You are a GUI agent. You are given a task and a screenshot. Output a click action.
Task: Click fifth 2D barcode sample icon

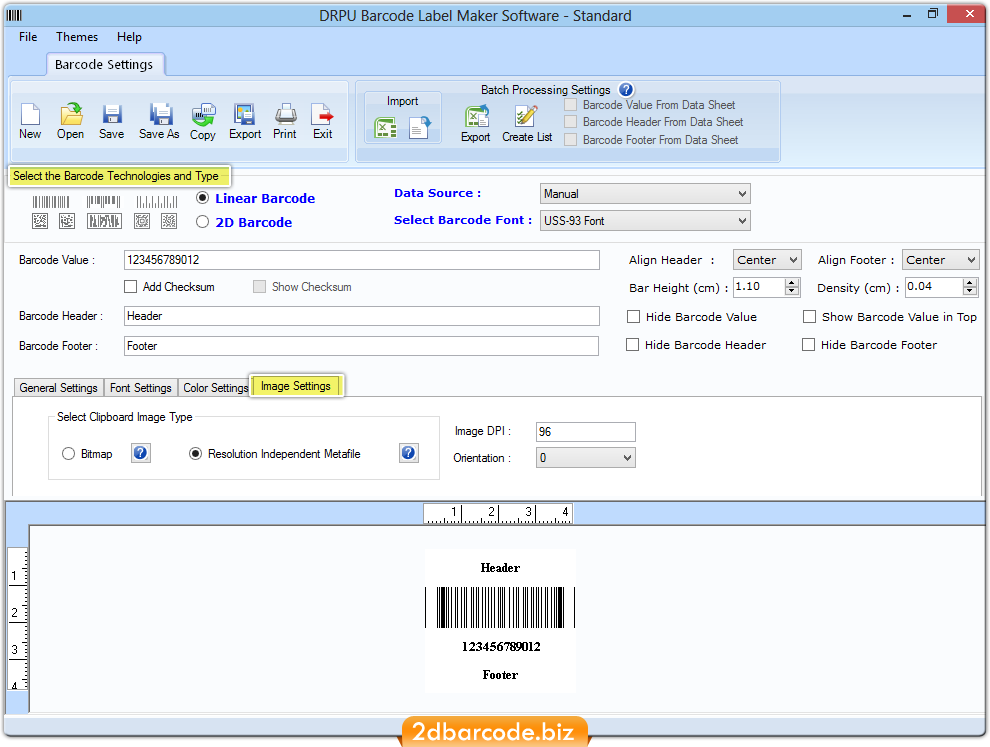click(x=169, y=221)
